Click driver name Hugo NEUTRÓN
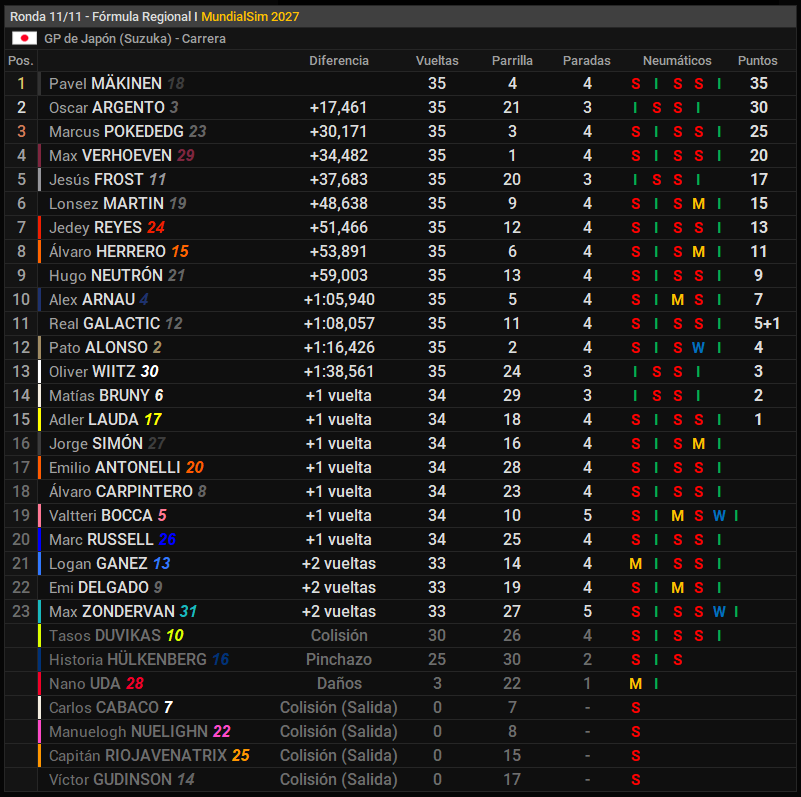801x797 pixels. (x=106, y=275)
